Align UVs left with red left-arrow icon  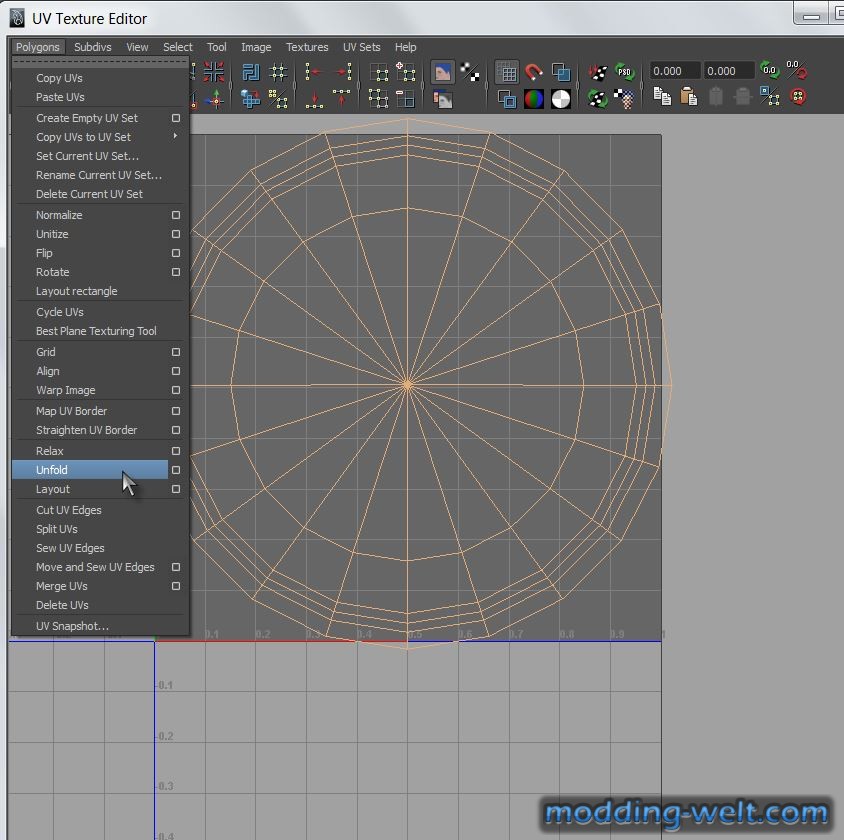tap(314, 72)
